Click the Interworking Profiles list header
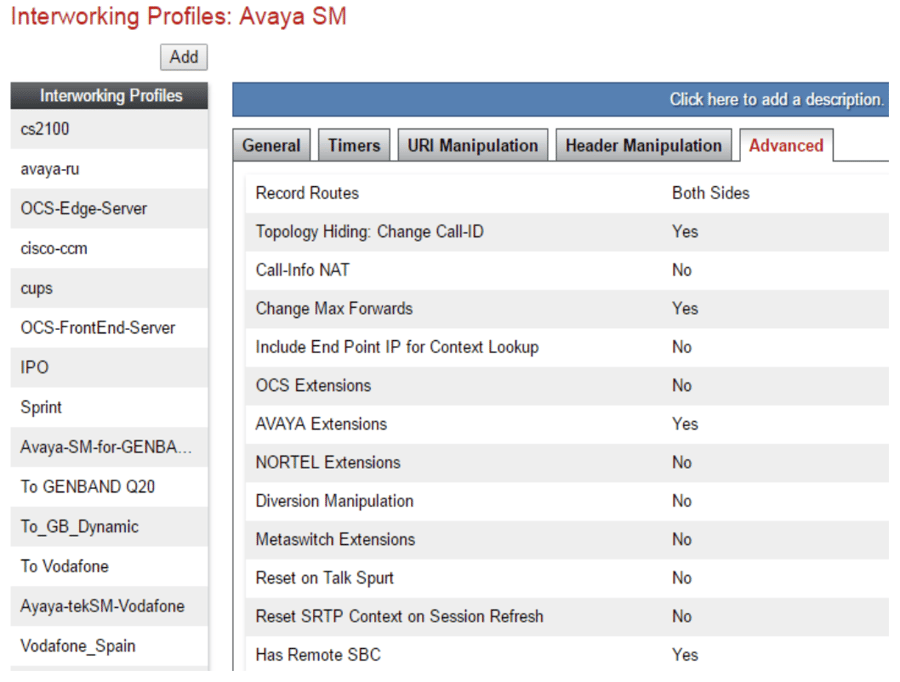 [x=109, y=95]
